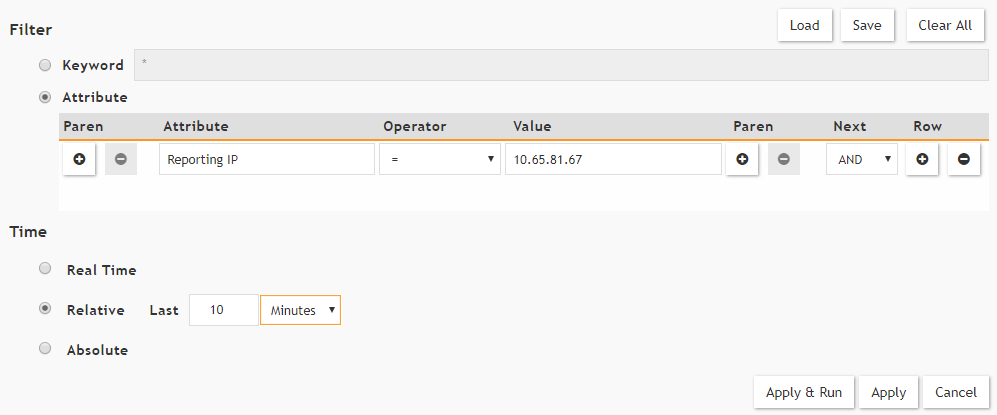Choose the Absolute time option

tap(44, 350)
